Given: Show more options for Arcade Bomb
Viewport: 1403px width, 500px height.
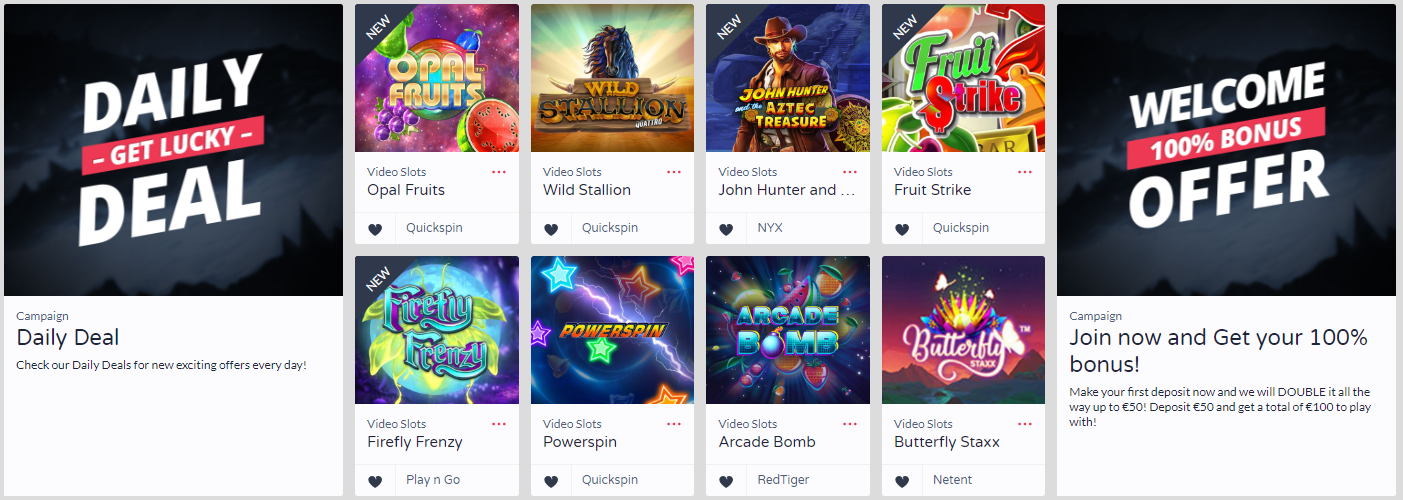Looking at the screenshot, I should click(850, 424).
